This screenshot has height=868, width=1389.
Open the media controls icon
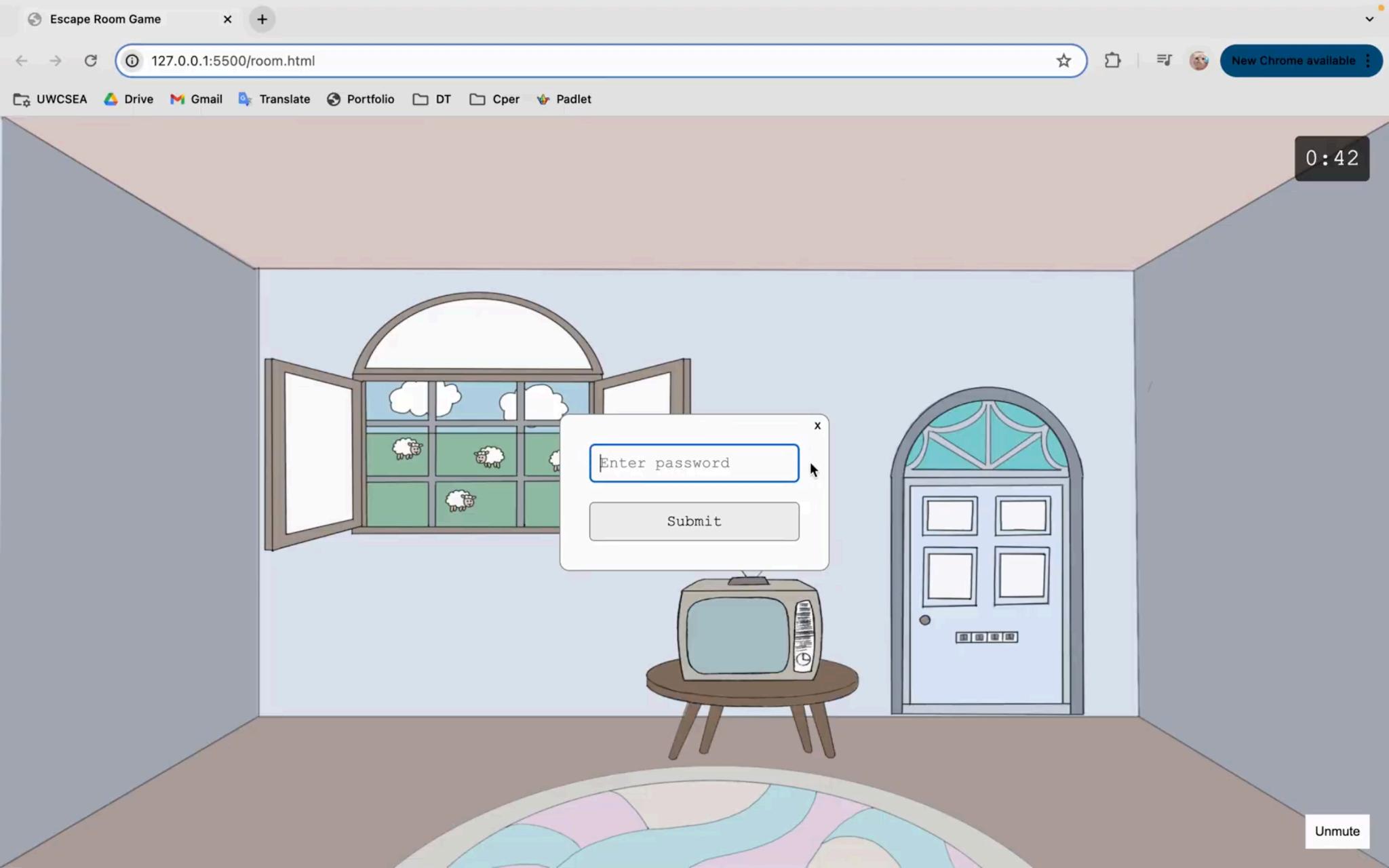[x=1164, y=61]
